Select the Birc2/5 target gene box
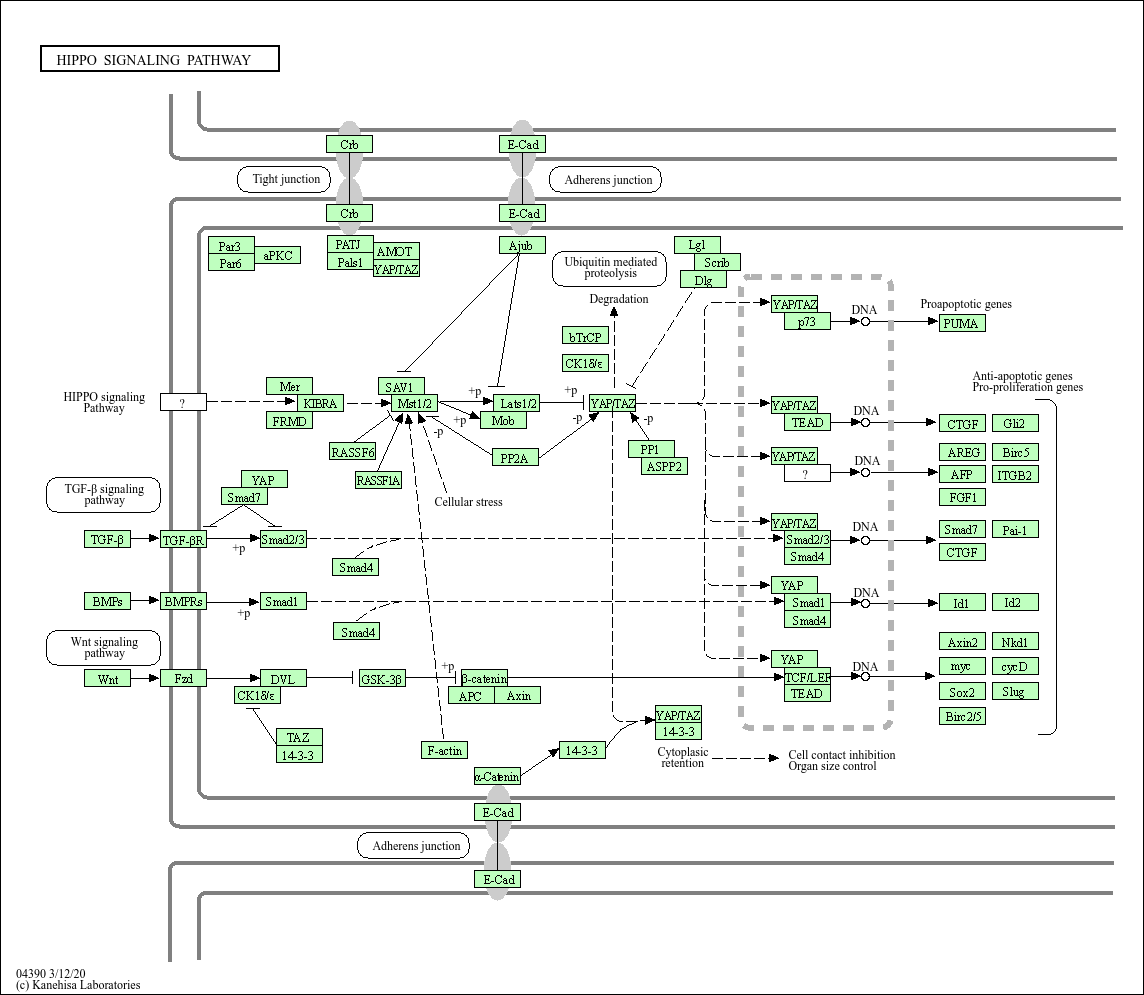Screen dimensions: 1144x995 (x=963, y=716)
